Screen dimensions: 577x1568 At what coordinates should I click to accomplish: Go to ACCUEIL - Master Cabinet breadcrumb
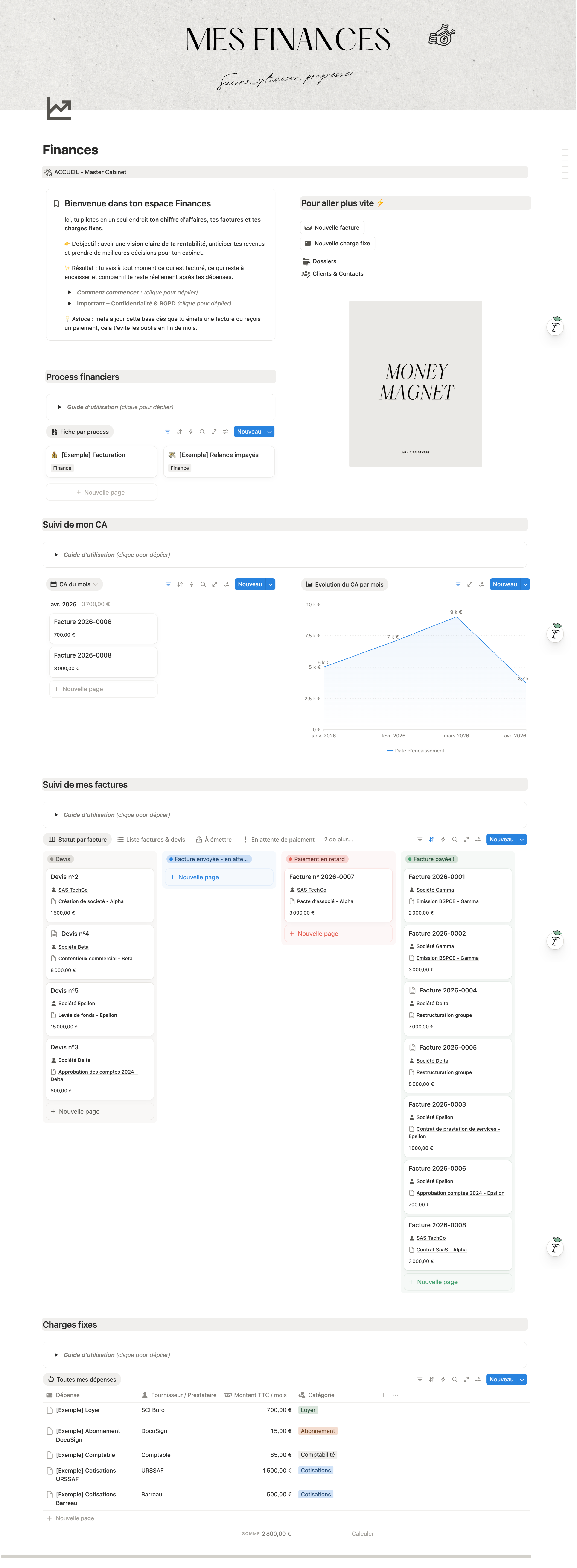85,172
